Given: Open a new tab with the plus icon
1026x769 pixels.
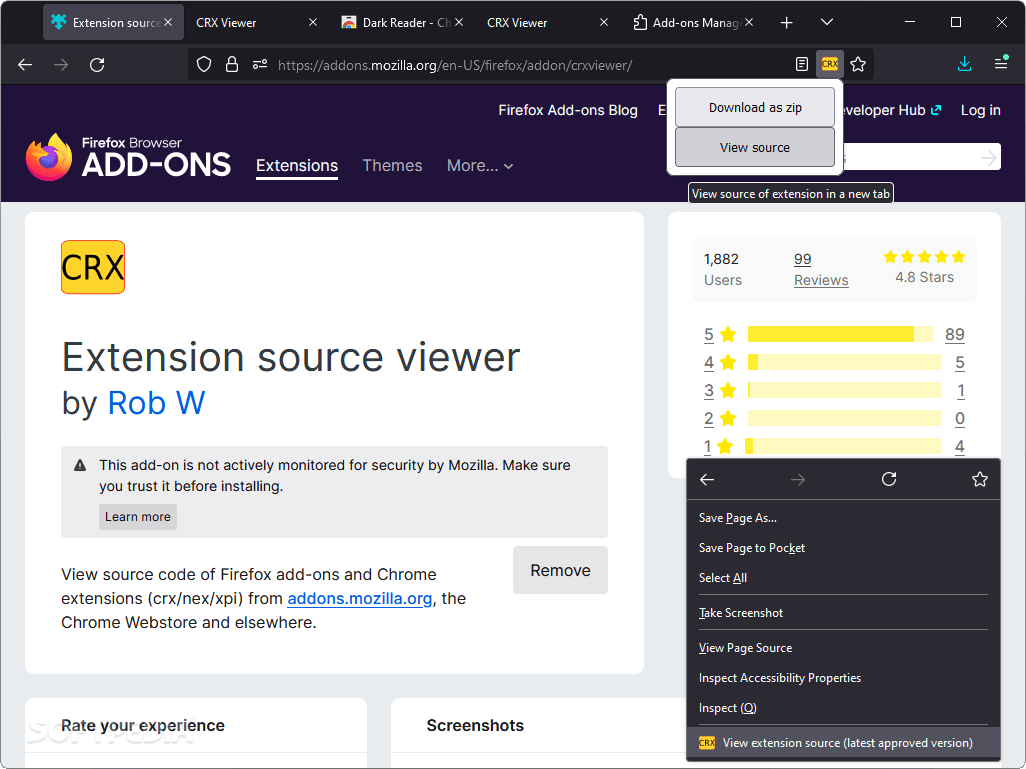Looking at the screenshot, I should click(x=787, y=21).
